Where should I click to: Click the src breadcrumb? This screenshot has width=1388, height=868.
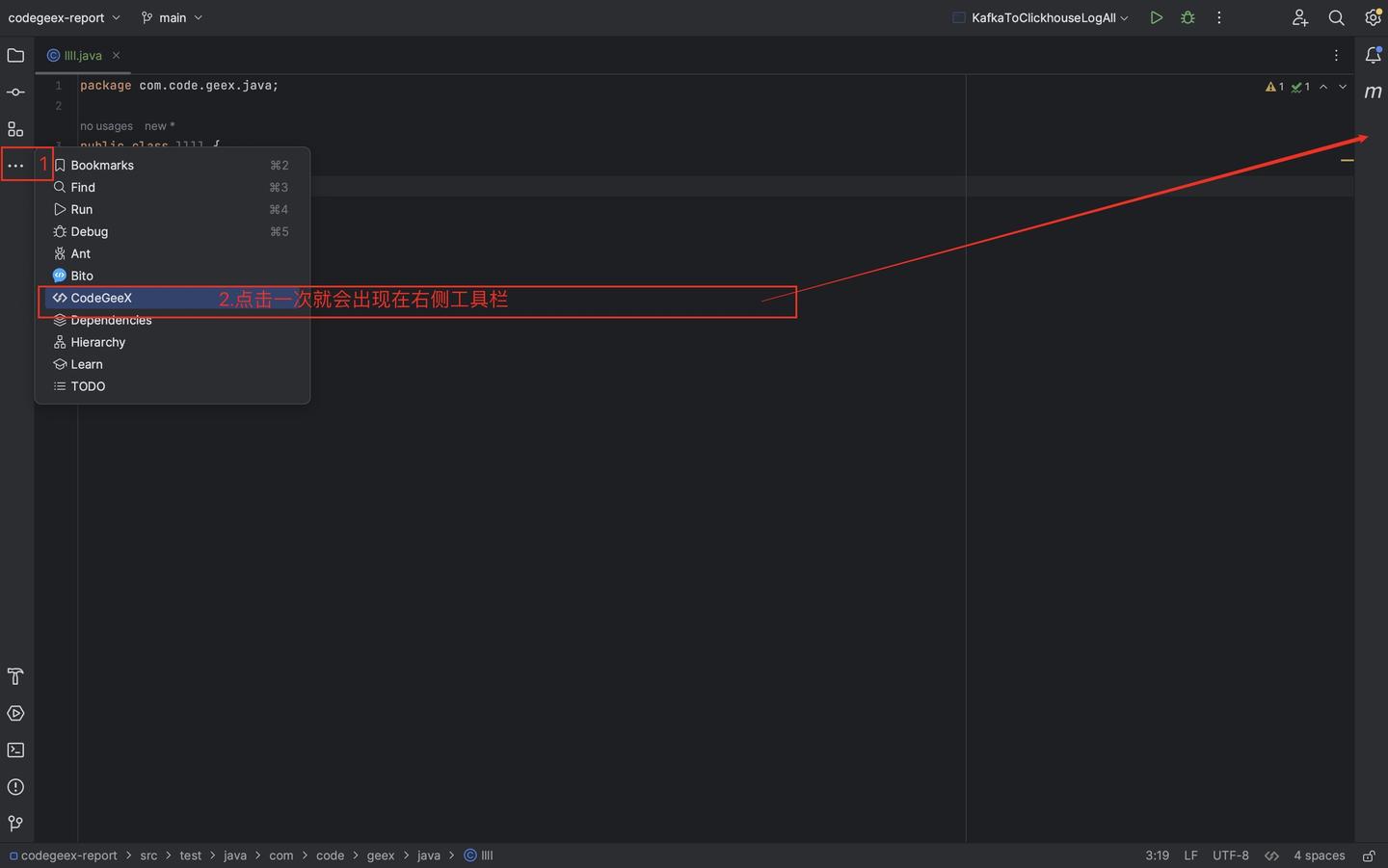(148, 855)
